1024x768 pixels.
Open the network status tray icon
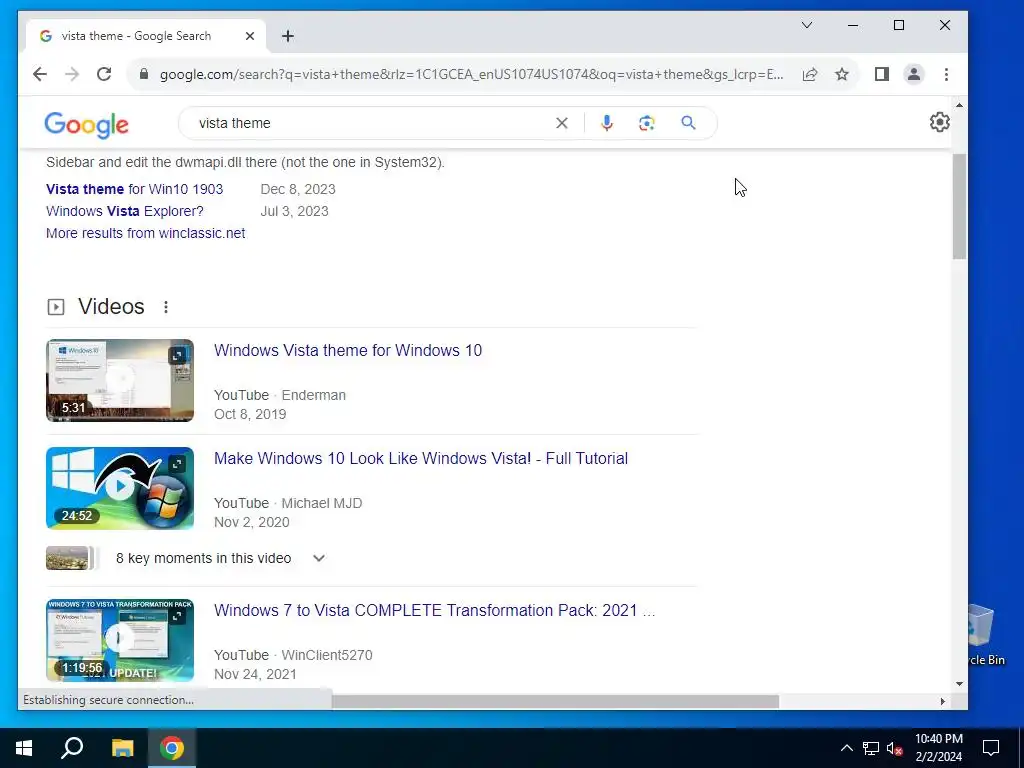871,748
